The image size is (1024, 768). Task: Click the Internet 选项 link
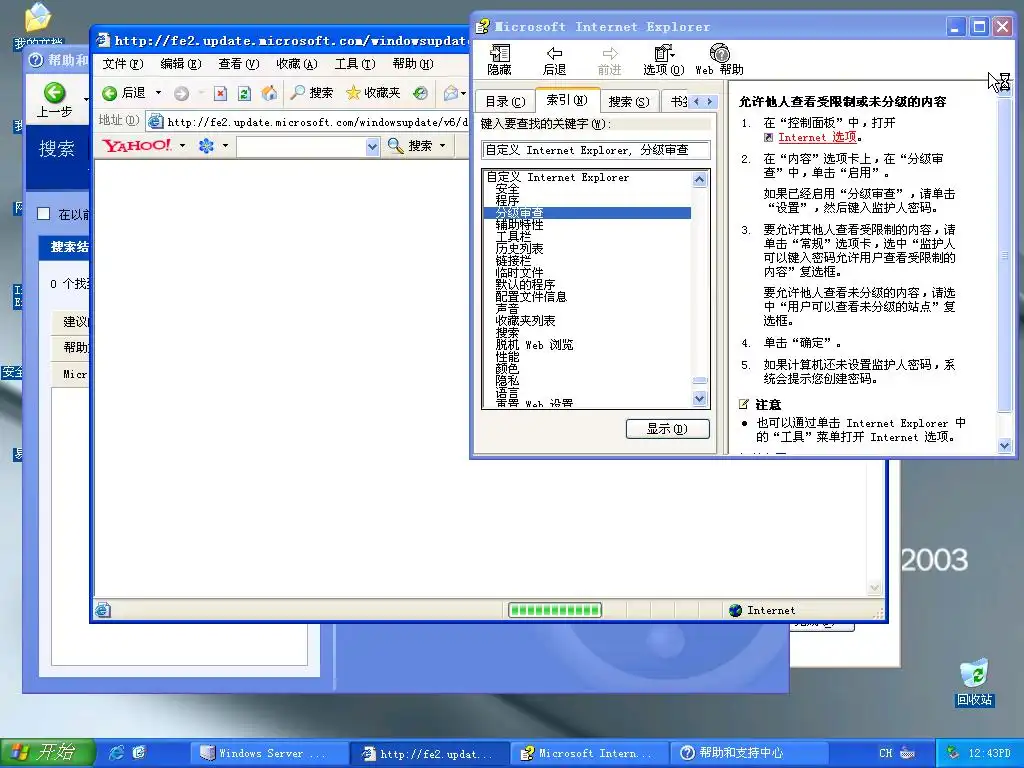(x=817, y=137)
